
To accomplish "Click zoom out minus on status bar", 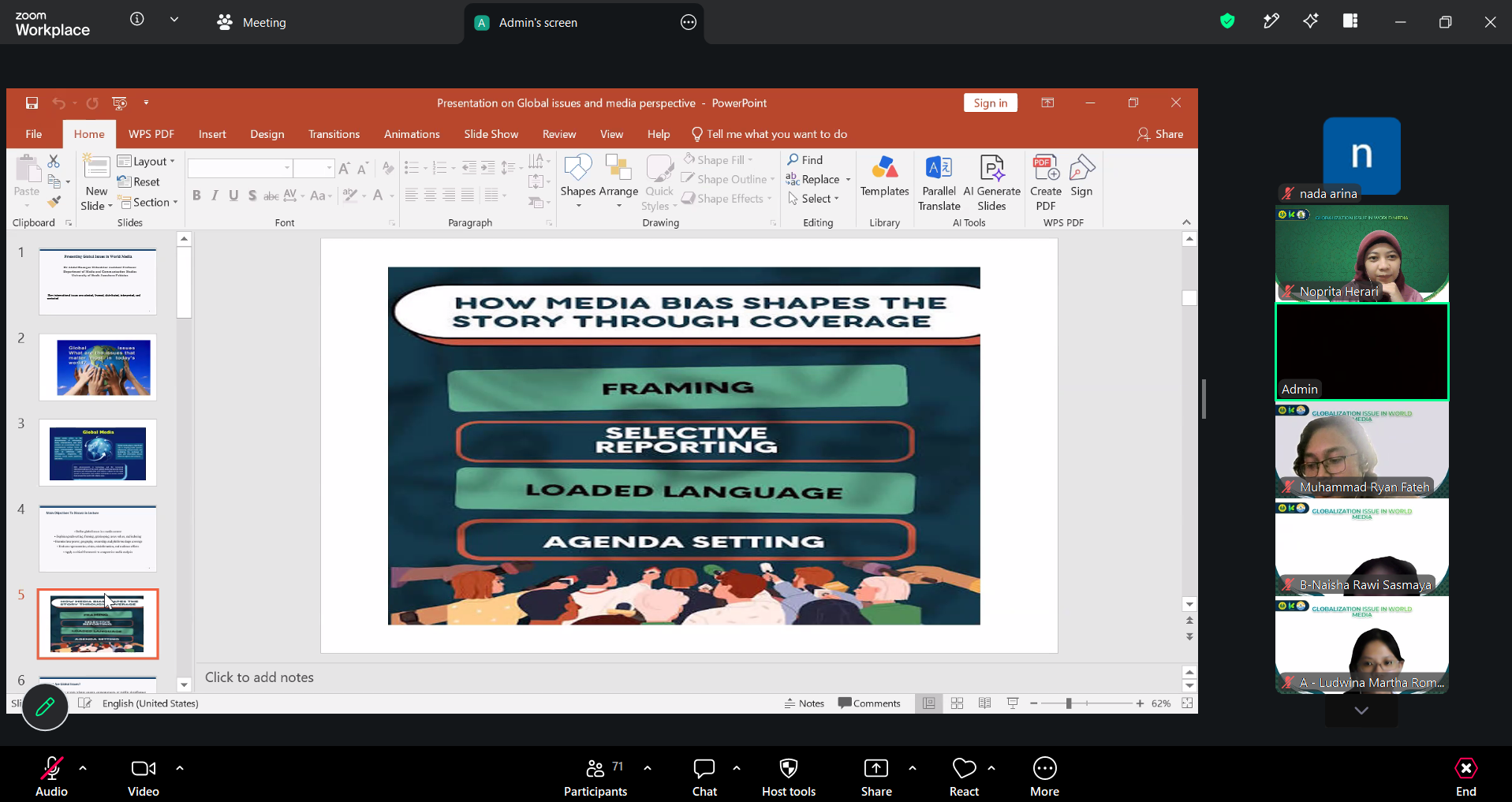I will (1033, 703).
